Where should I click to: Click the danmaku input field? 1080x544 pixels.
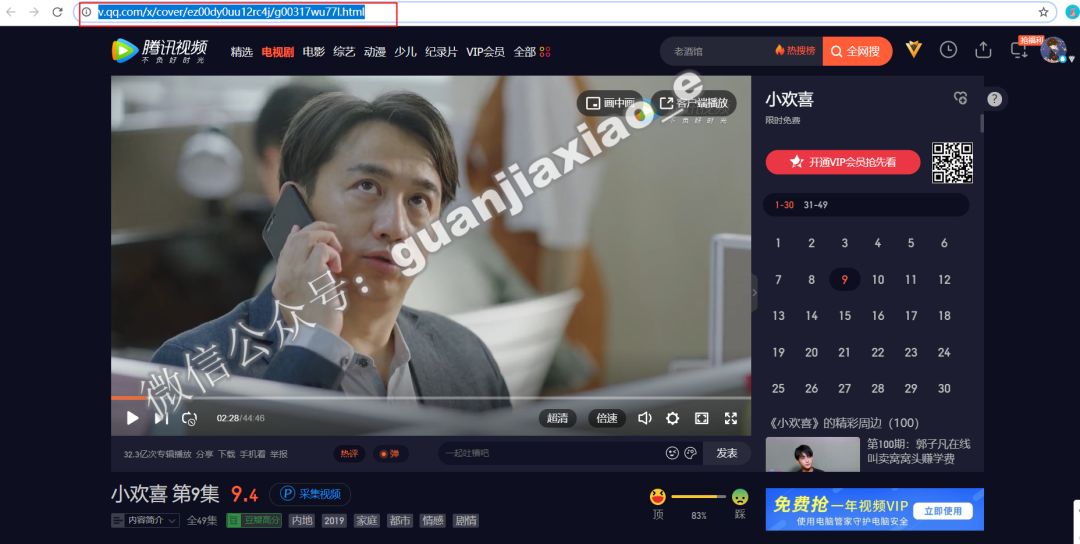(550, 453)
